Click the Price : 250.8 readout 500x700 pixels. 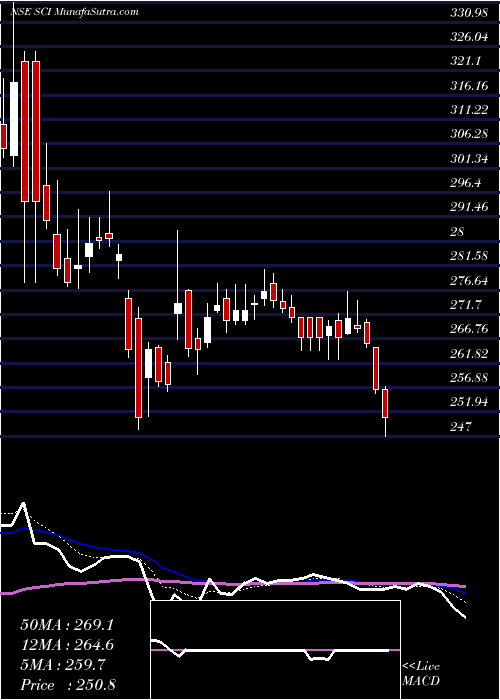point(68,685)
